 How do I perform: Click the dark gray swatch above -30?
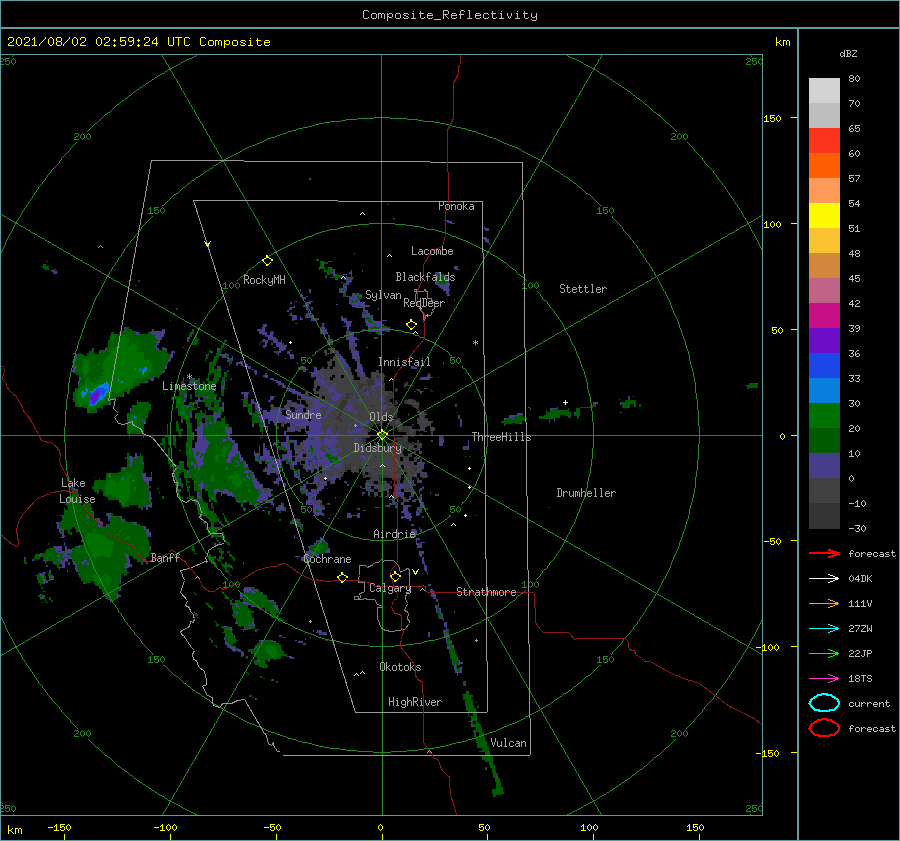[824, 516]
